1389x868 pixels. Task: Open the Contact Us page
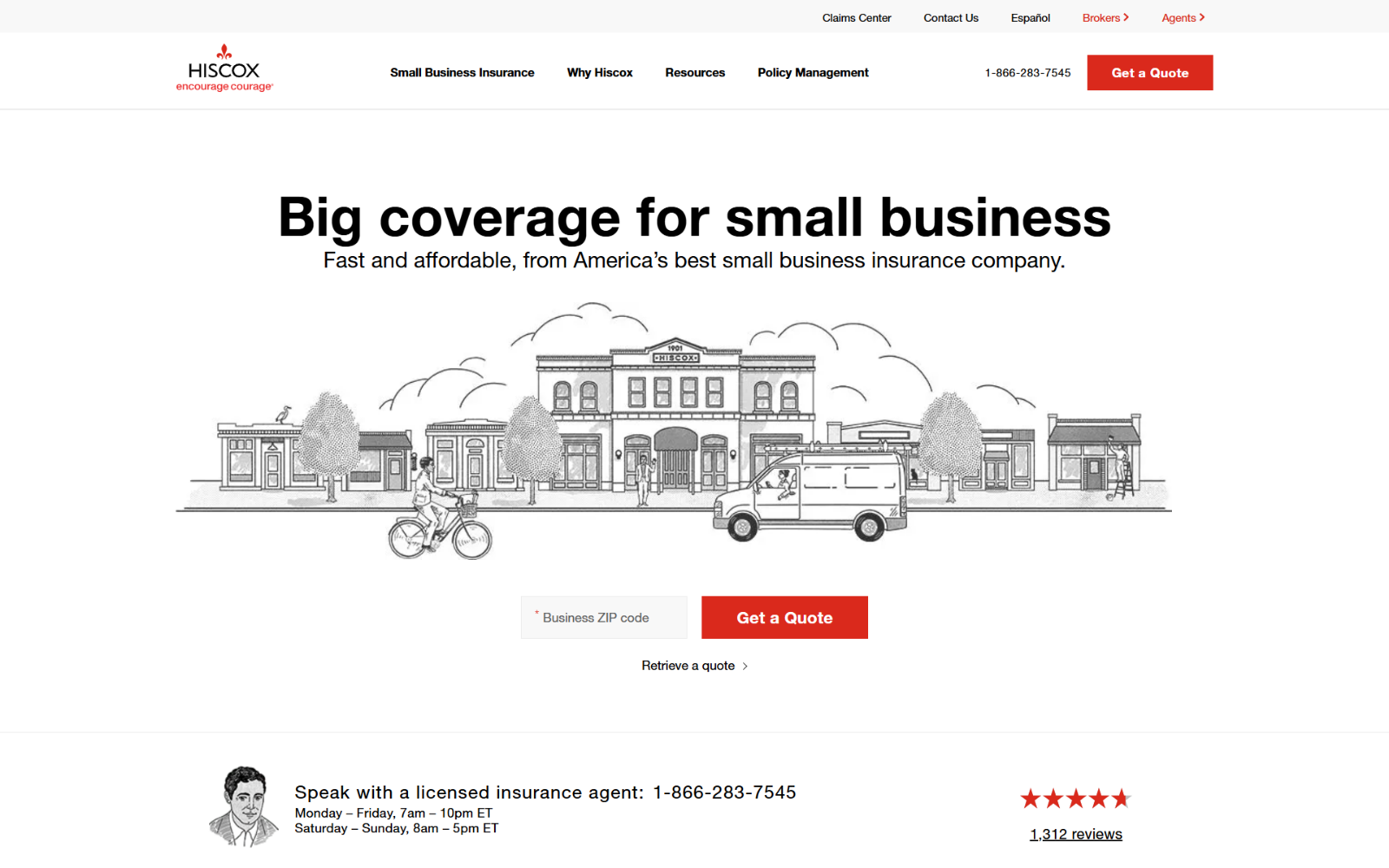[951, 18]
